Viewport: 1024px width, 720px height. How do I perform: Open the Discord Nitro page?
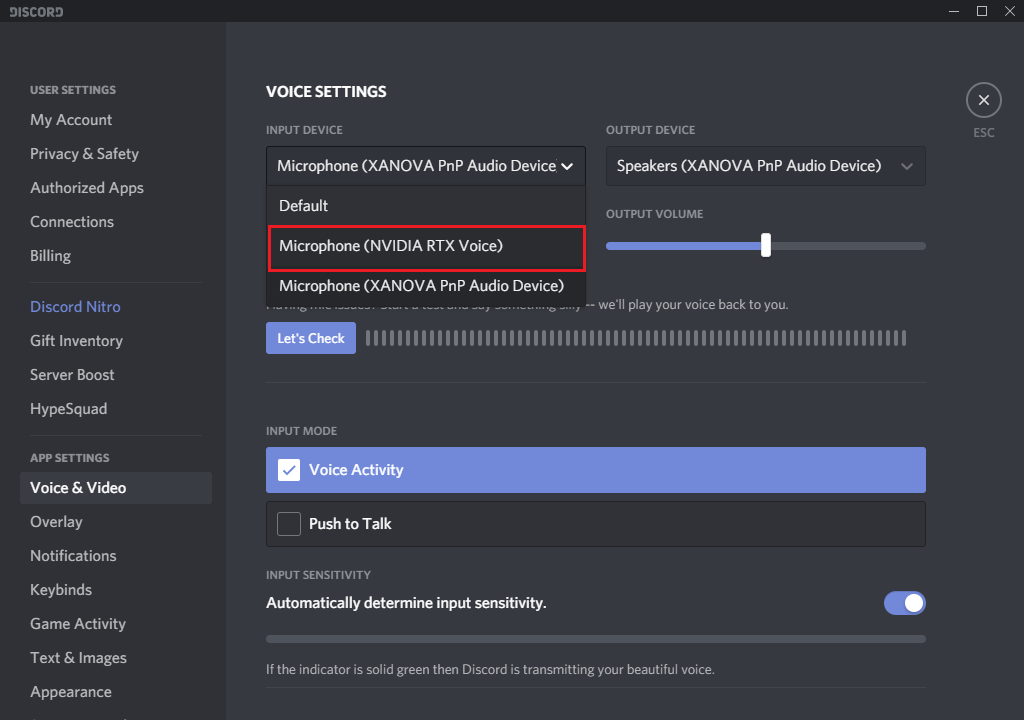pos(75,306)
